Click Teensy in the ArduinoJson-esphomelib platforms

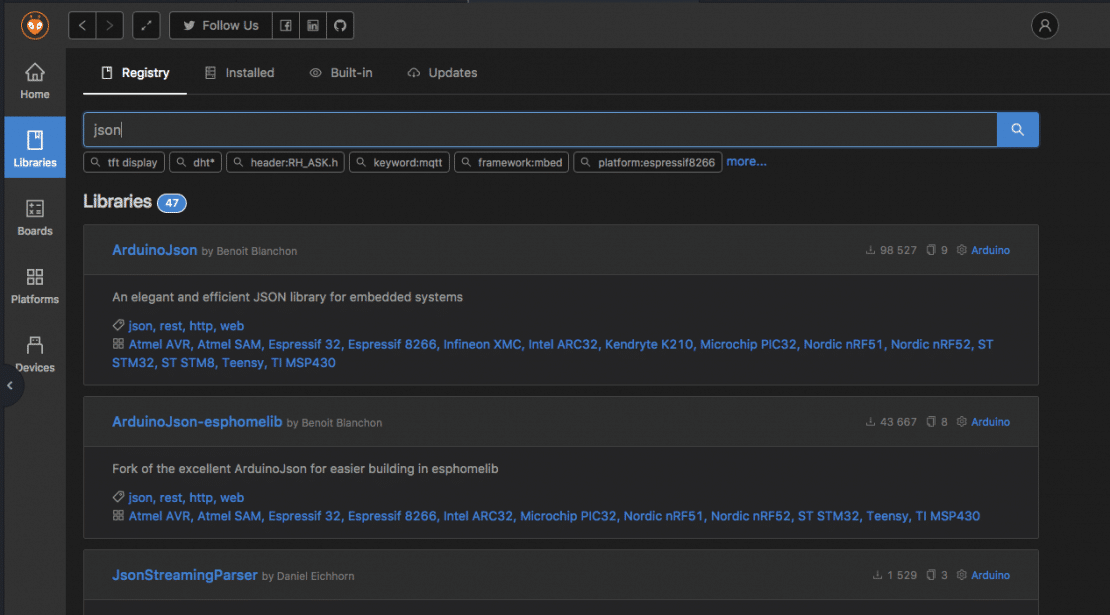pos(887,517)
